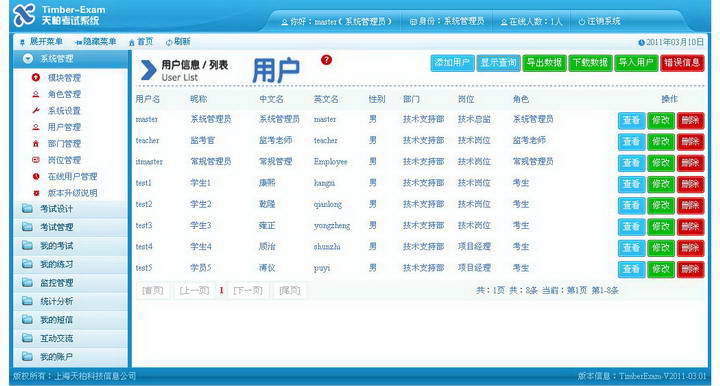Click the blue arrow beside 用户信息 heading
The width and height of the screenshot is (720, 386).
[148, 70]
